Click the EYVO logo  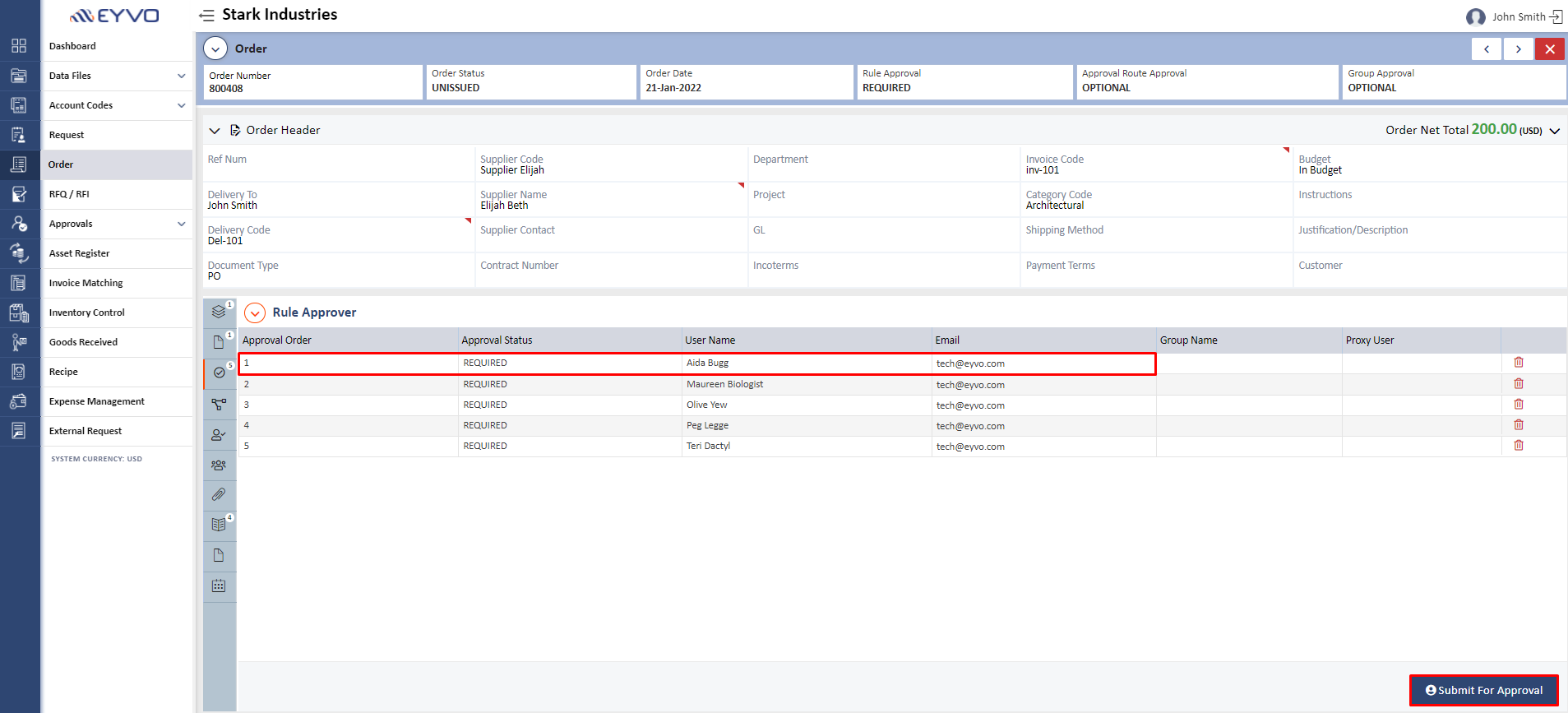click(x=114, y=16)
